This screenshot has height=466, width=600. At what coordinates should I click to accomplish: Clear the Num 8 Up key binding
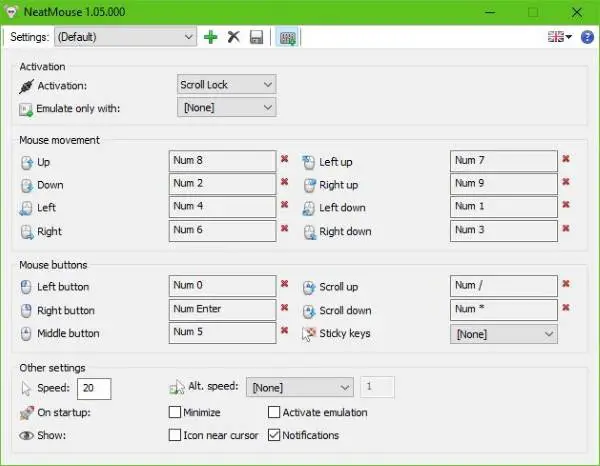(284, 159)
